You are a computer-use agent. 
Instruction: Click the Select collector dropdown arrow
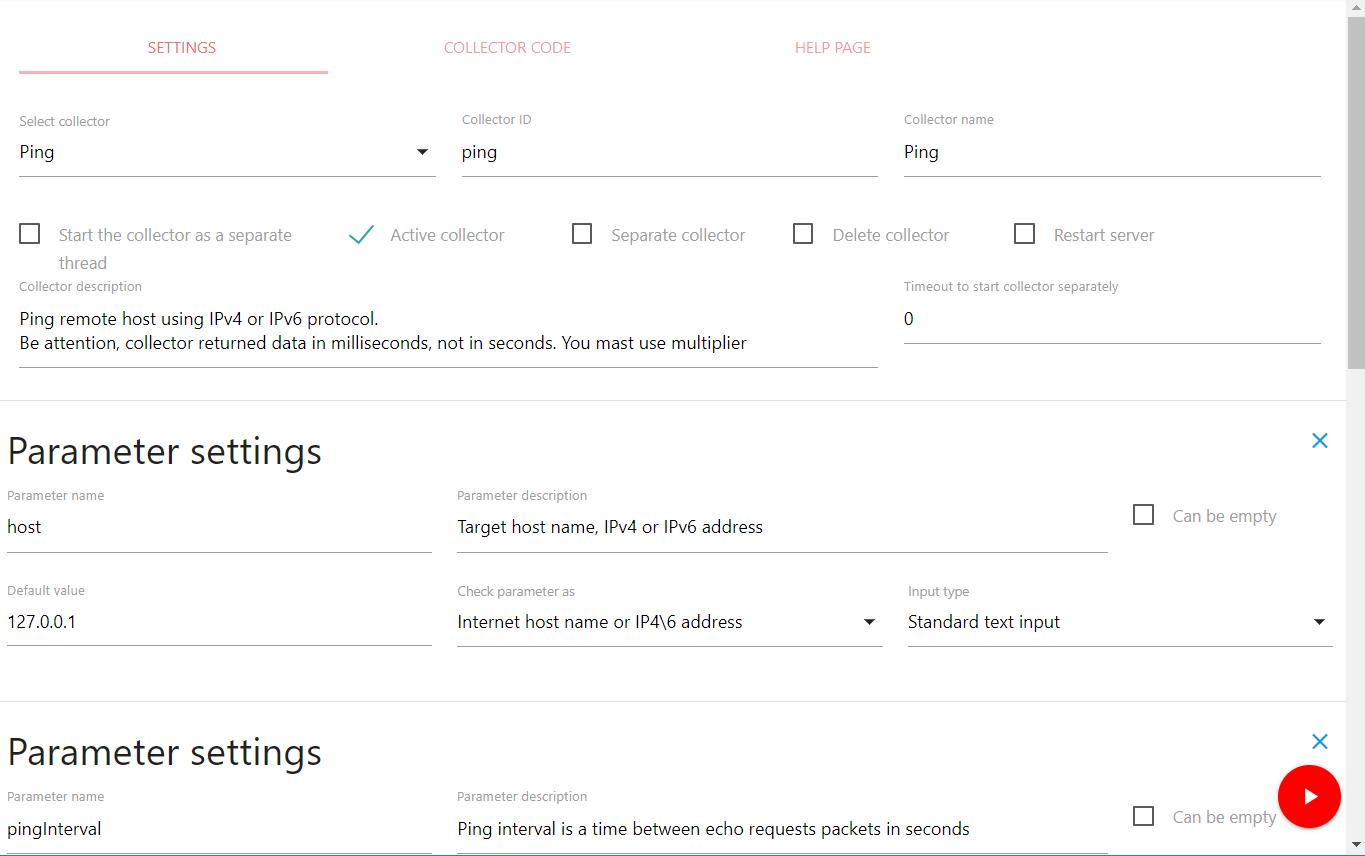click(x=422, y=152)
